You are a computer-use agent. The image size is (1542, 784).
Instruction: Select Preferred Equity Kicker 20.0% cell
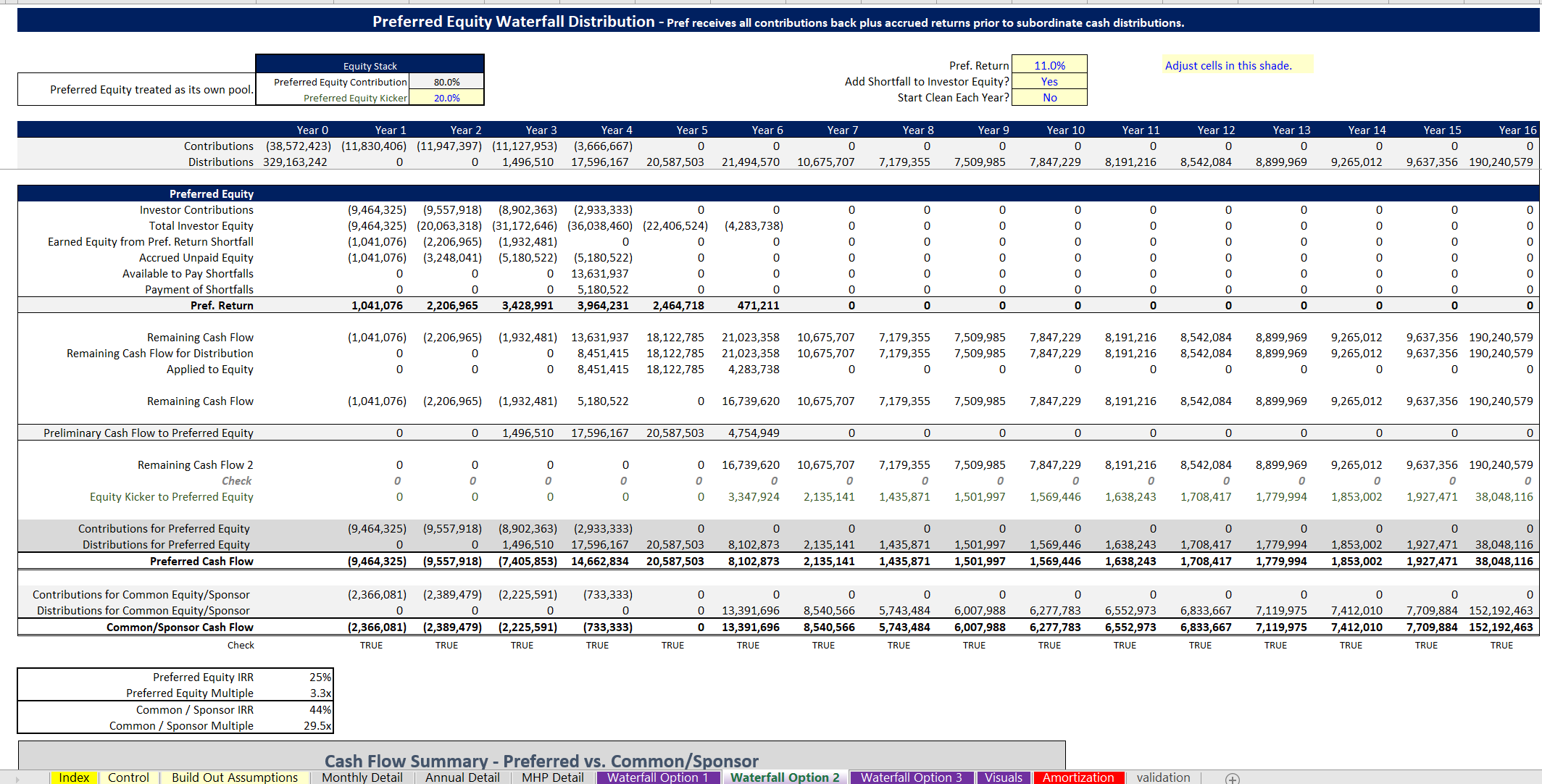pos(446,98)
